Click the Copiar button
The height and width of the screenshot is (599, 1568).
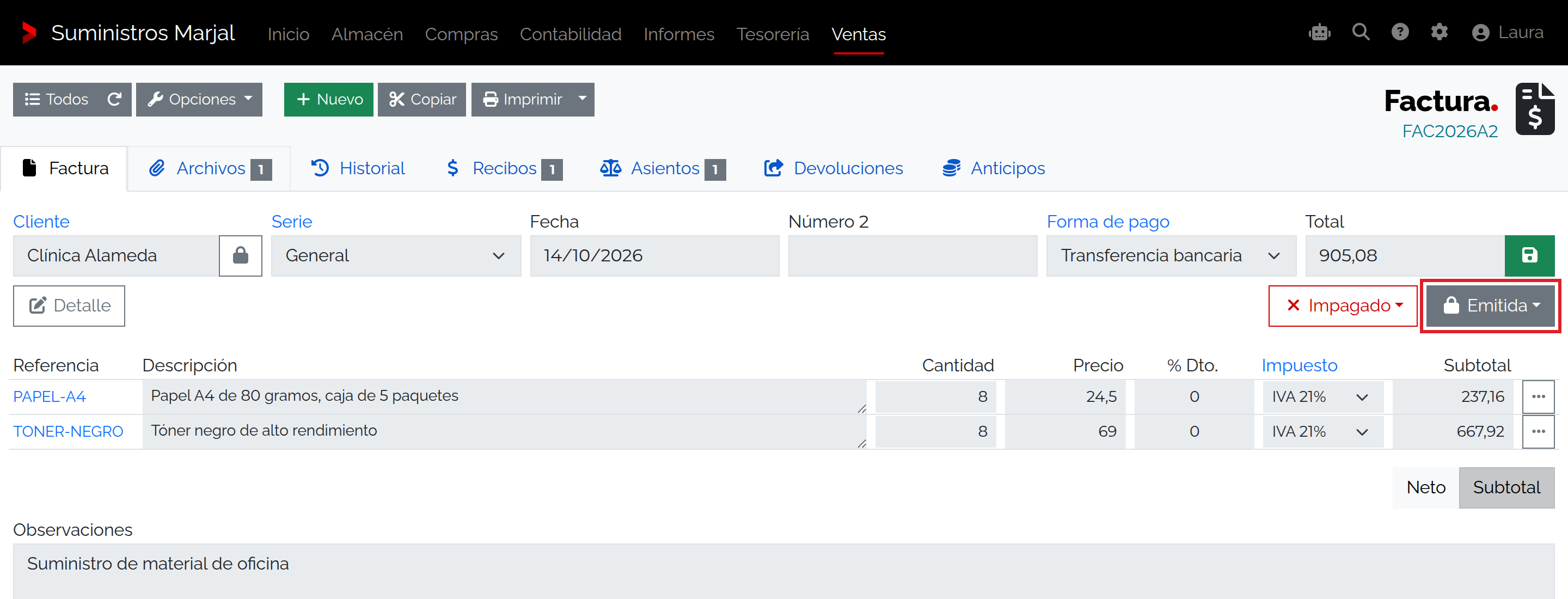click(422, 99)
